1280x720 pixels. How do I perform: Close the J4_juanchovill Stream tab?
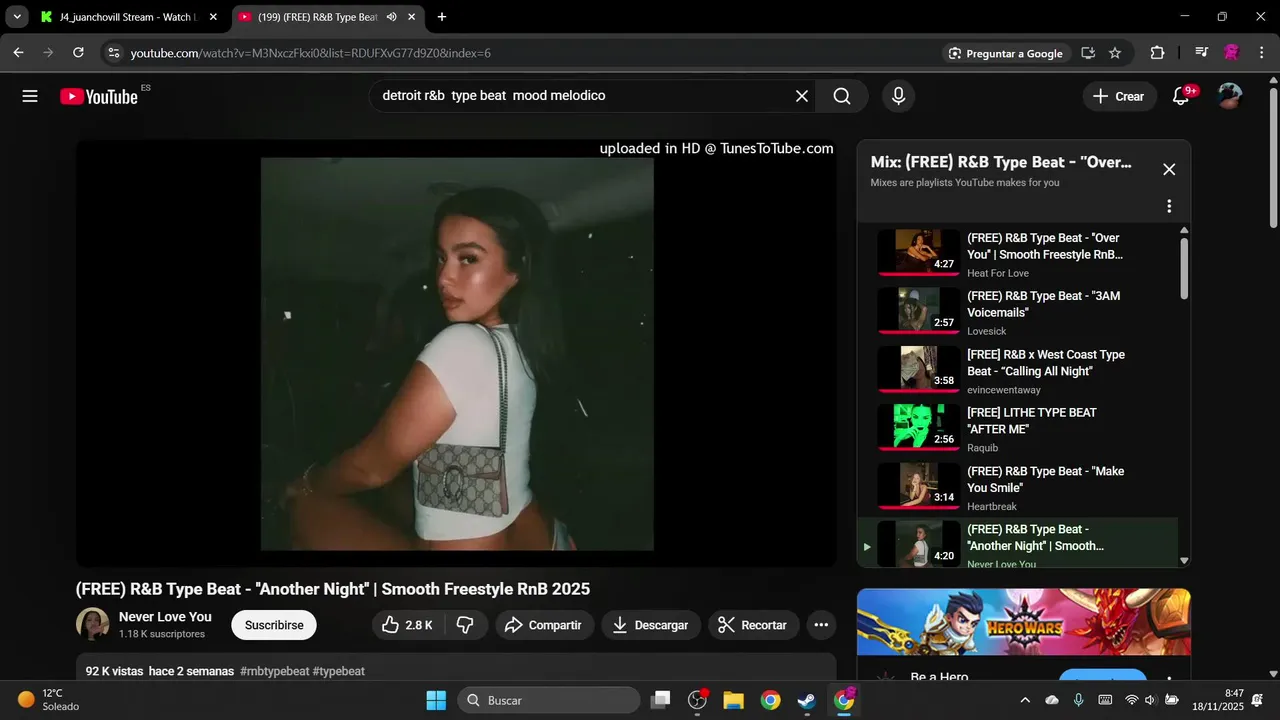(212, 17)
